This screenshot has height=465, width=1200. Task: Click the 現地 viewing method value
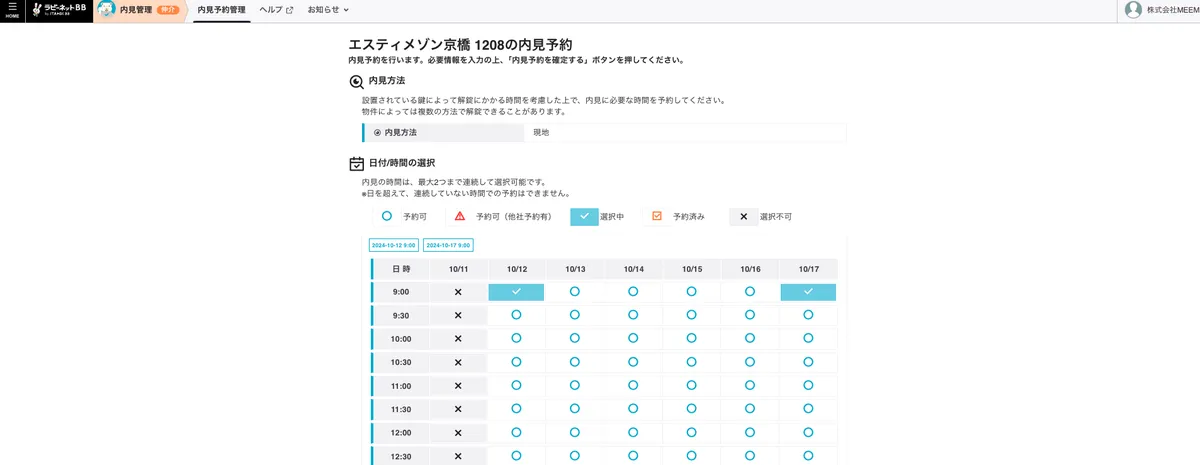coord(541,132)
